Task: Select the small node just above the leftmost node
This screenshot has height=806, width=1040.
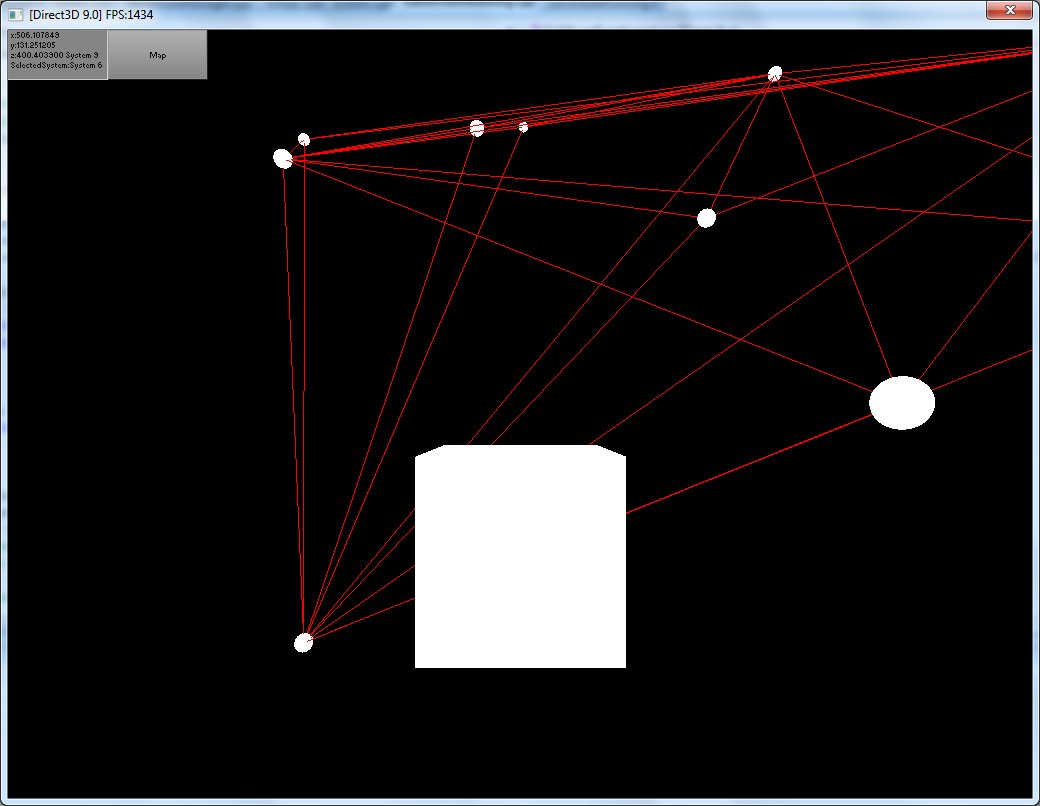Action: click(x=303, y=139)
